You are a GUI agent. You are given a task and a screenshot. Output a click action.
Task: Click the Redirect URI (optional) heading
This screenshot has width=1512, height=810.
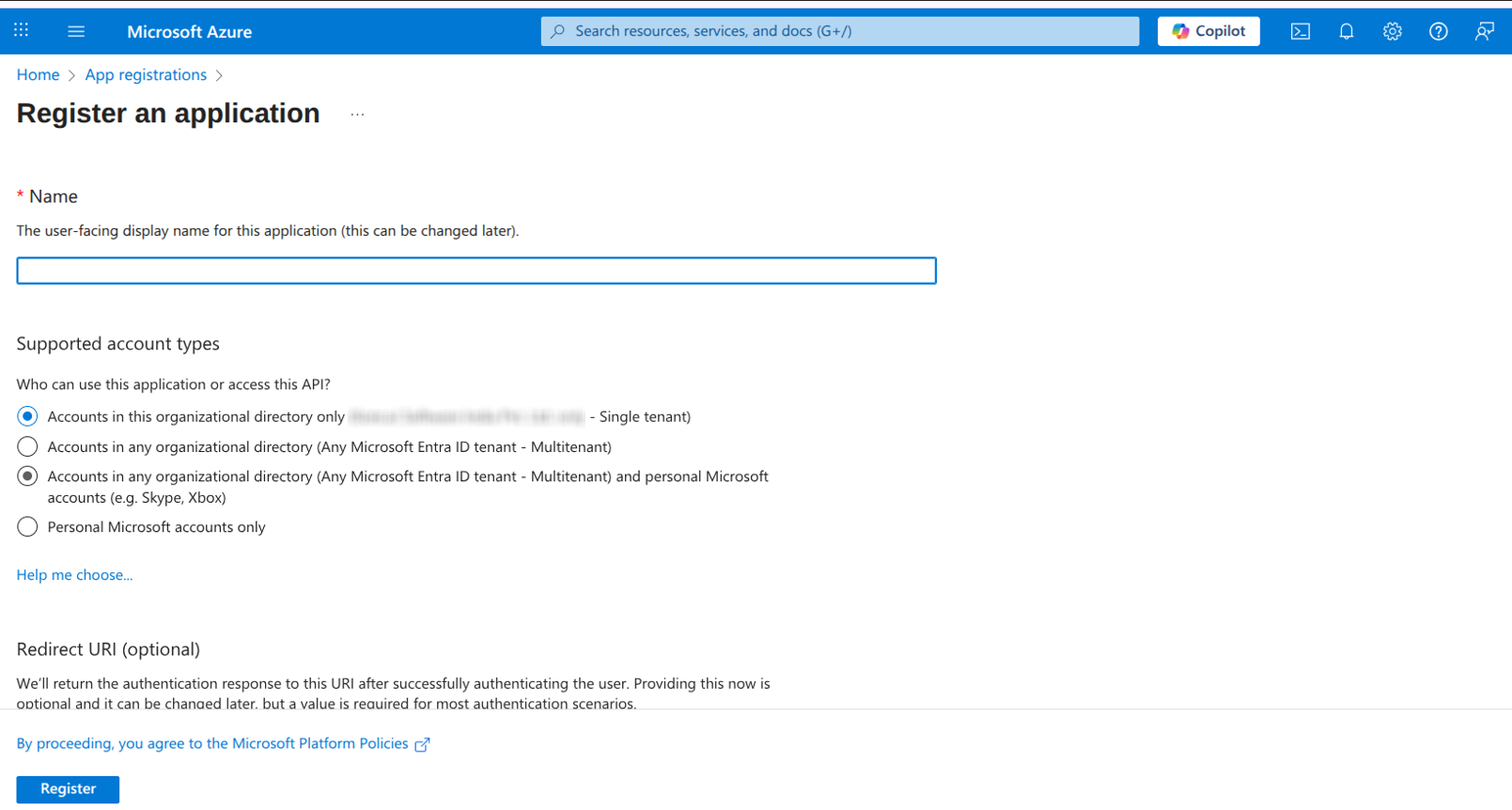pyautogui.click(x=108, y=649)
